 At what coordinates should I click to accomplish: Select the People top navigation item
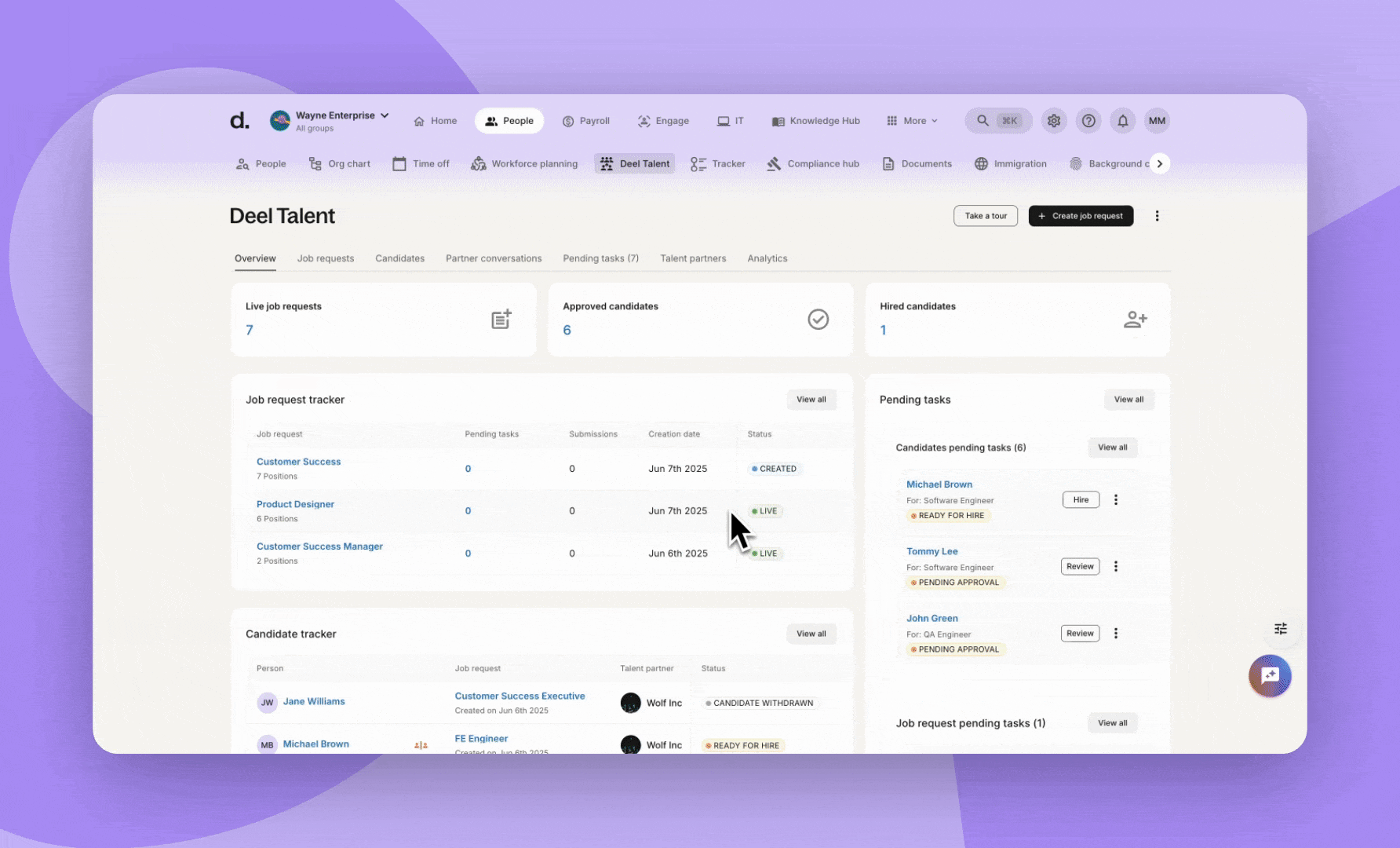click(509, 121)
